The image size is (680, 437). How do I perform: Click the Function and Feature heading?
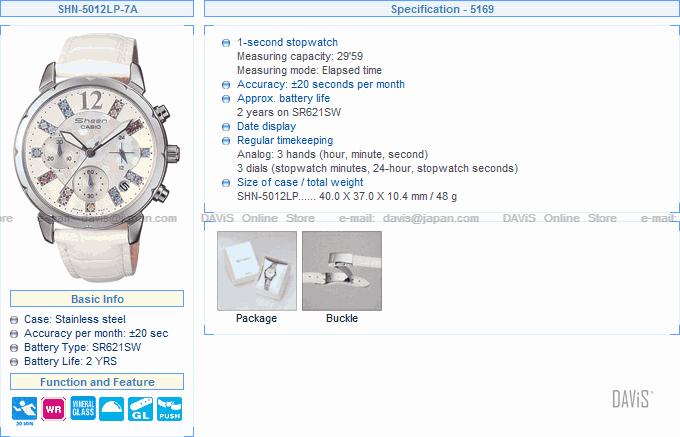tap(97, 382)
